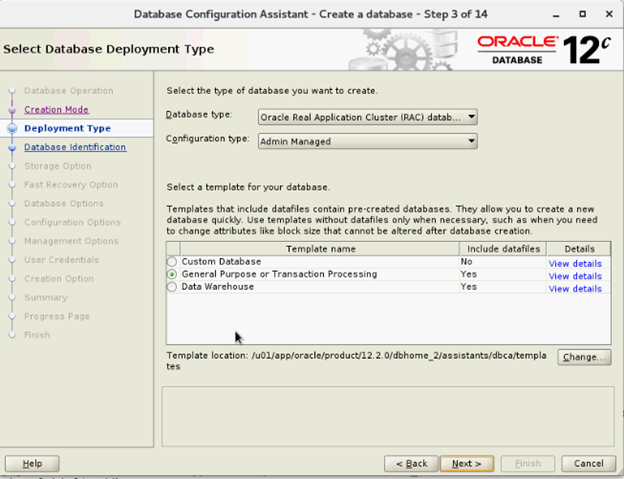Click the Management Options step label
Image resolution: width=624 pixels, height=479 pixels.
pos(71,241)
